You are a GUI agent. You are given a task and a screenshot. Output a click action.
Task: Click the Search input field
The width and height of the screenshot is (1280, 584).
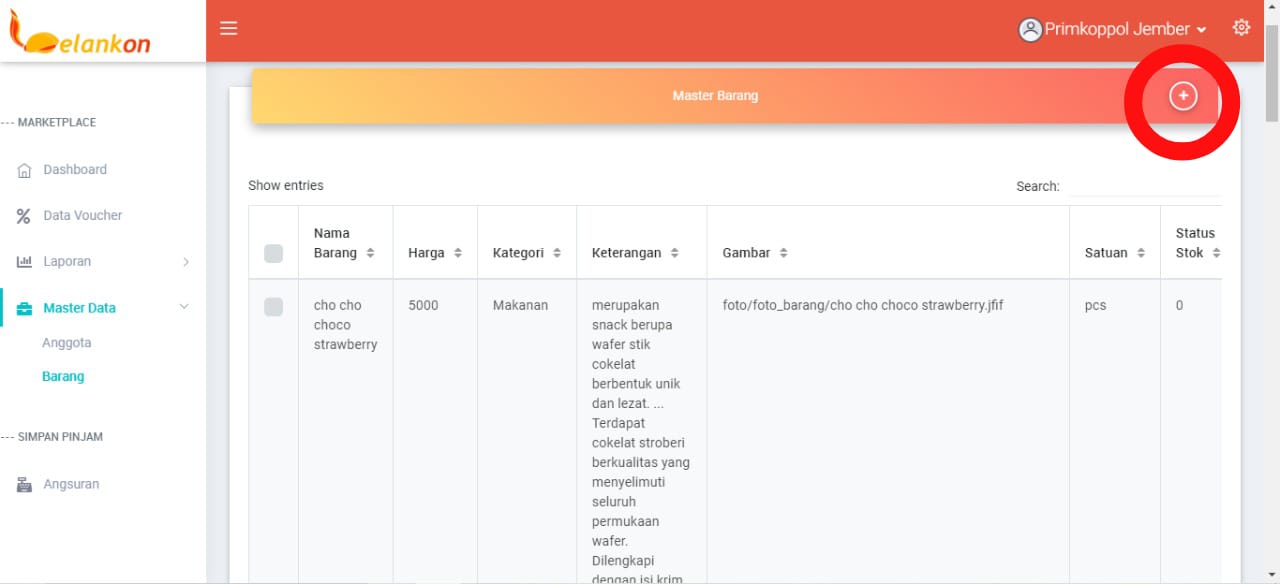(x=1142, y=186)
